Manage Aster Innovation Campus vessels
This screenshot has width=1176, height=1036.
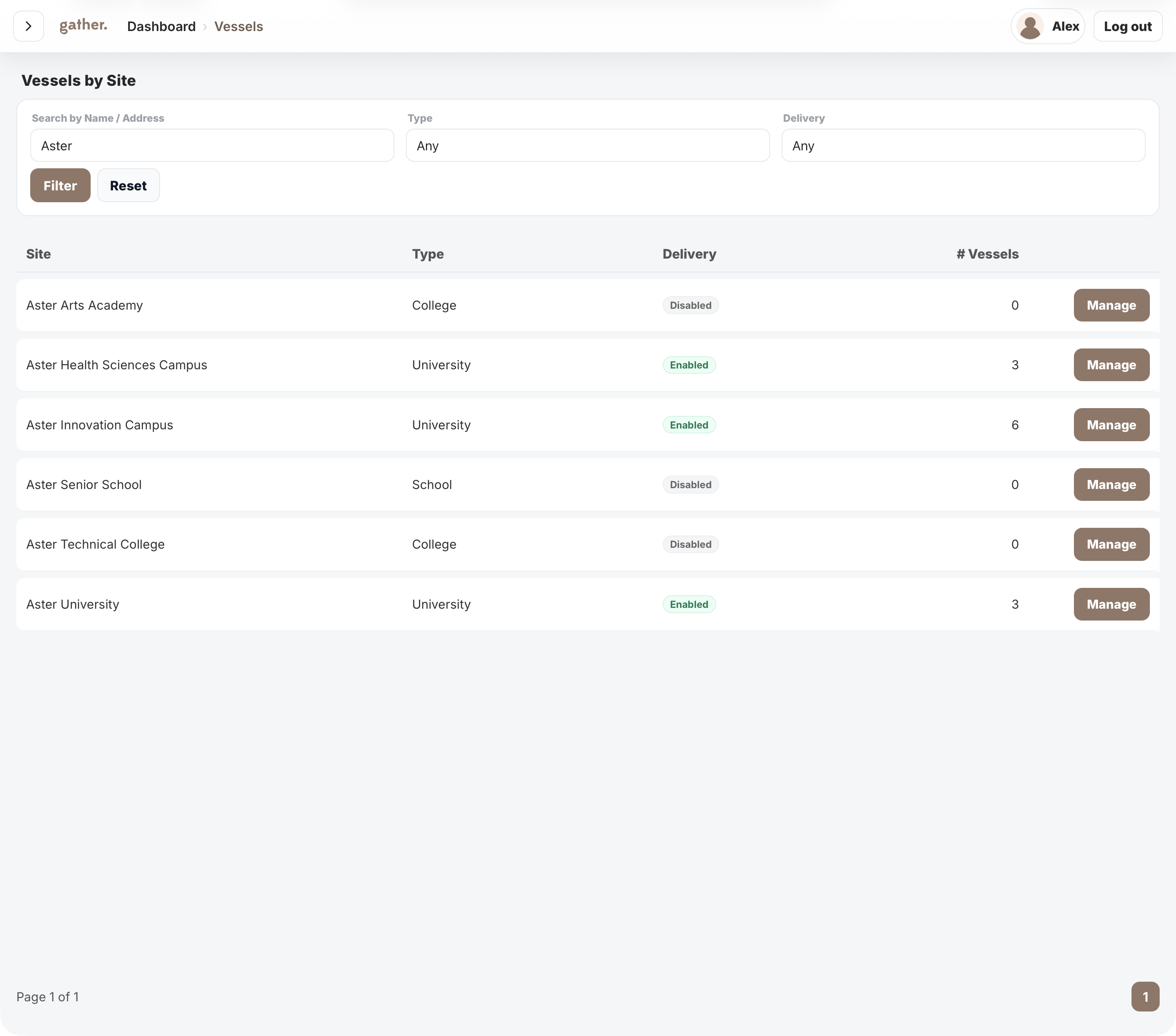[1111, 425]
